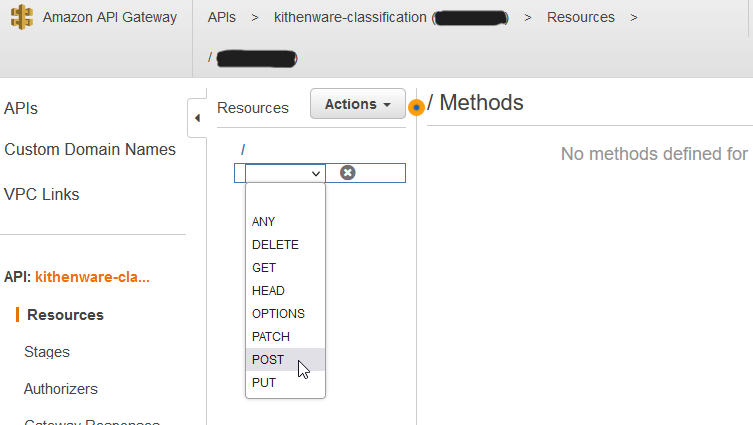Select DELETE from the method list

pos(285,244)
